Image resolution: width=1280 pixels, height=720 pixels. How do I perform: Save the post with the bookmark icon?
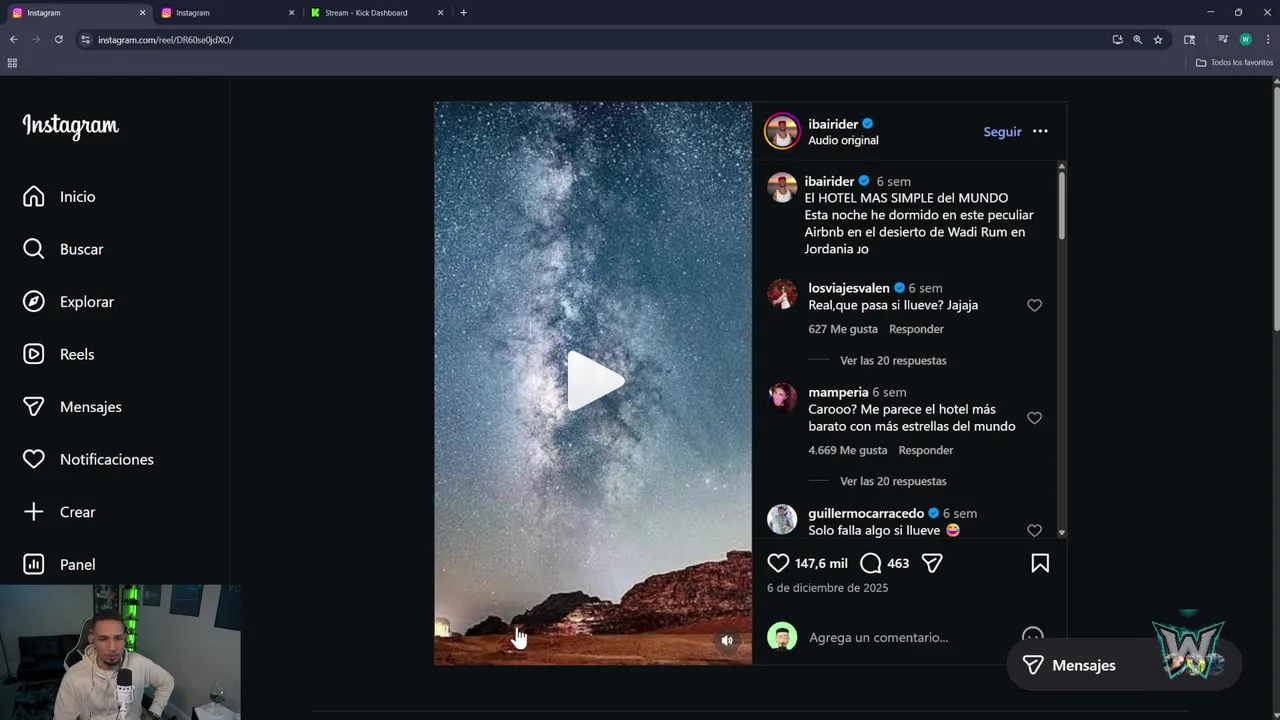1040,563
